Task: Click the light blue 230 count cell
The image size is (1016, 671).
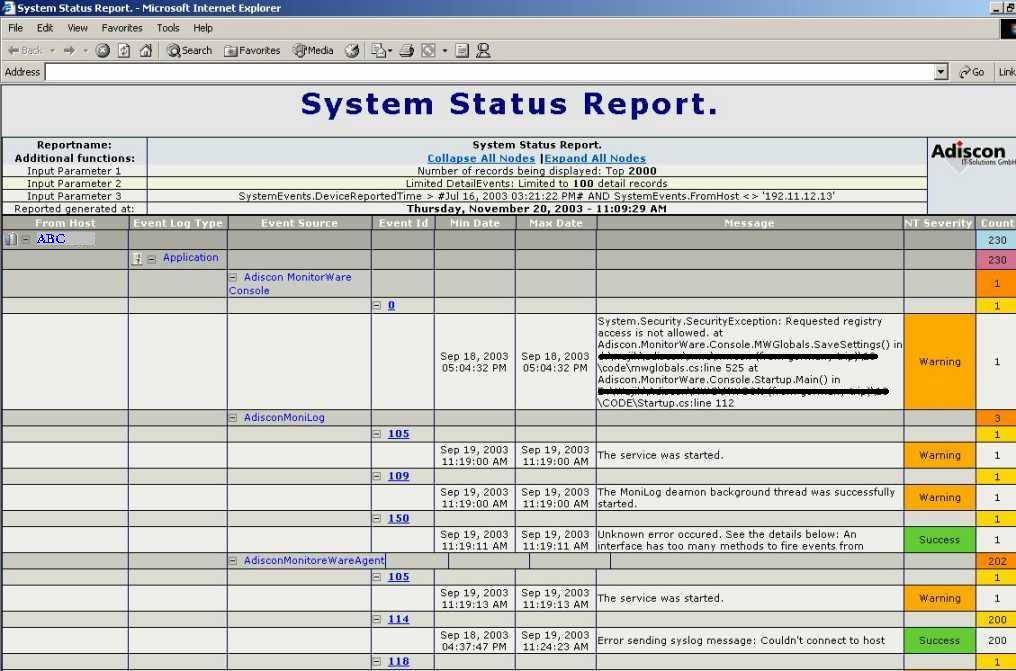Action: pos(997,240)
